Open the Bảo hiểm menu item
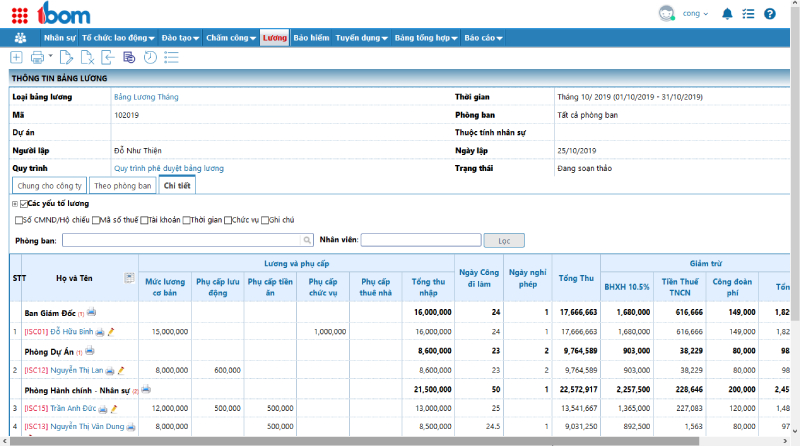This screenshot has height=446, width=800. (x=311, y=38)
